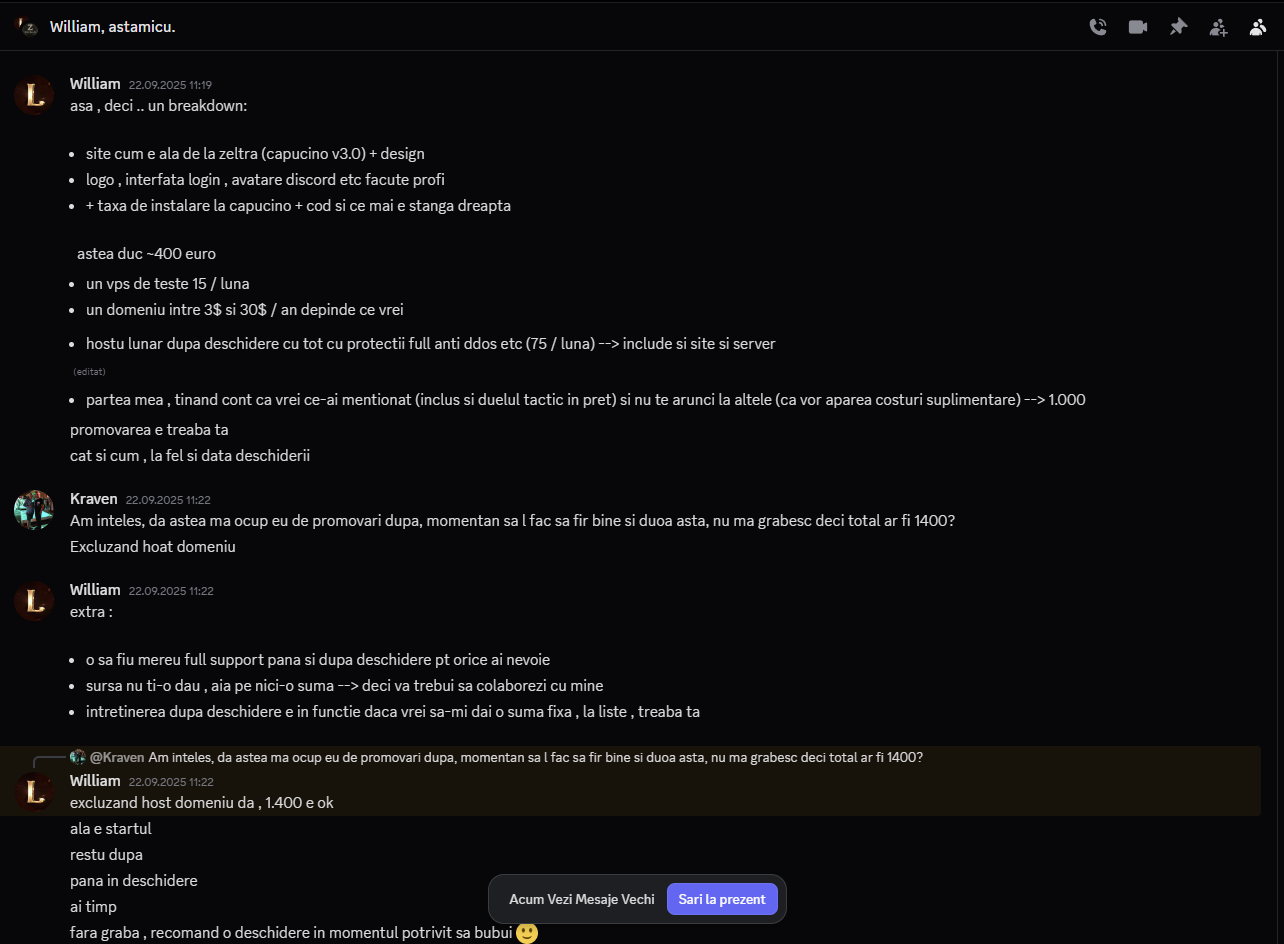Viewport: 1284px width, 944px height.
Task: Start a video call
Action: (1138, 27)
